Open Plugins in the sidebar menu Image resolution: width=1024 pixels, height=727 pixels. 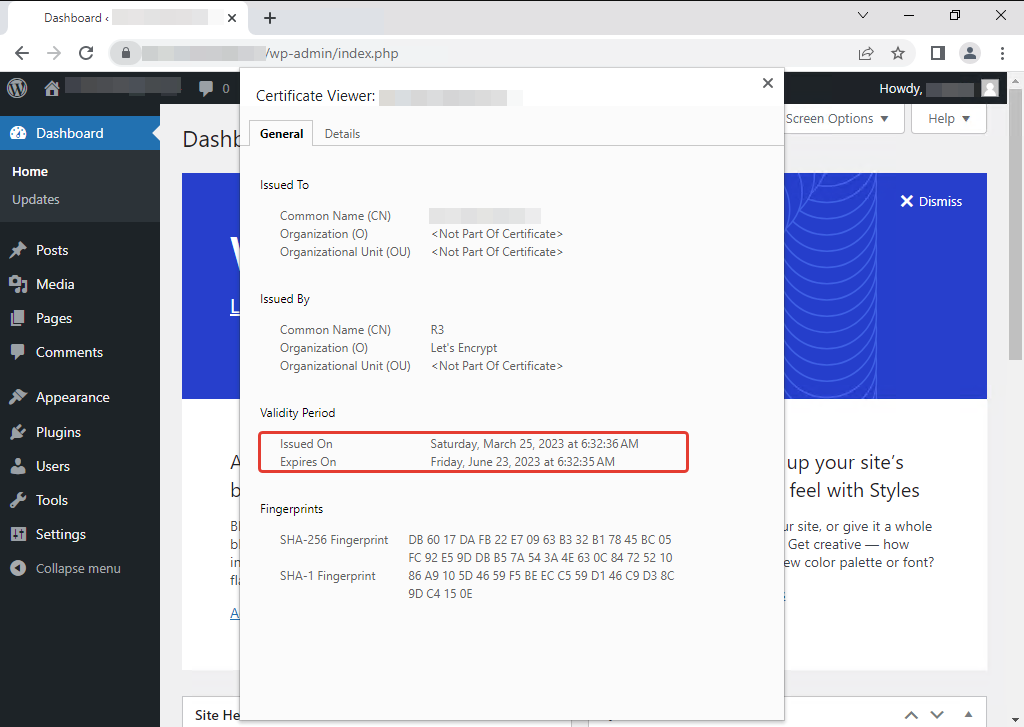(58, 432)
